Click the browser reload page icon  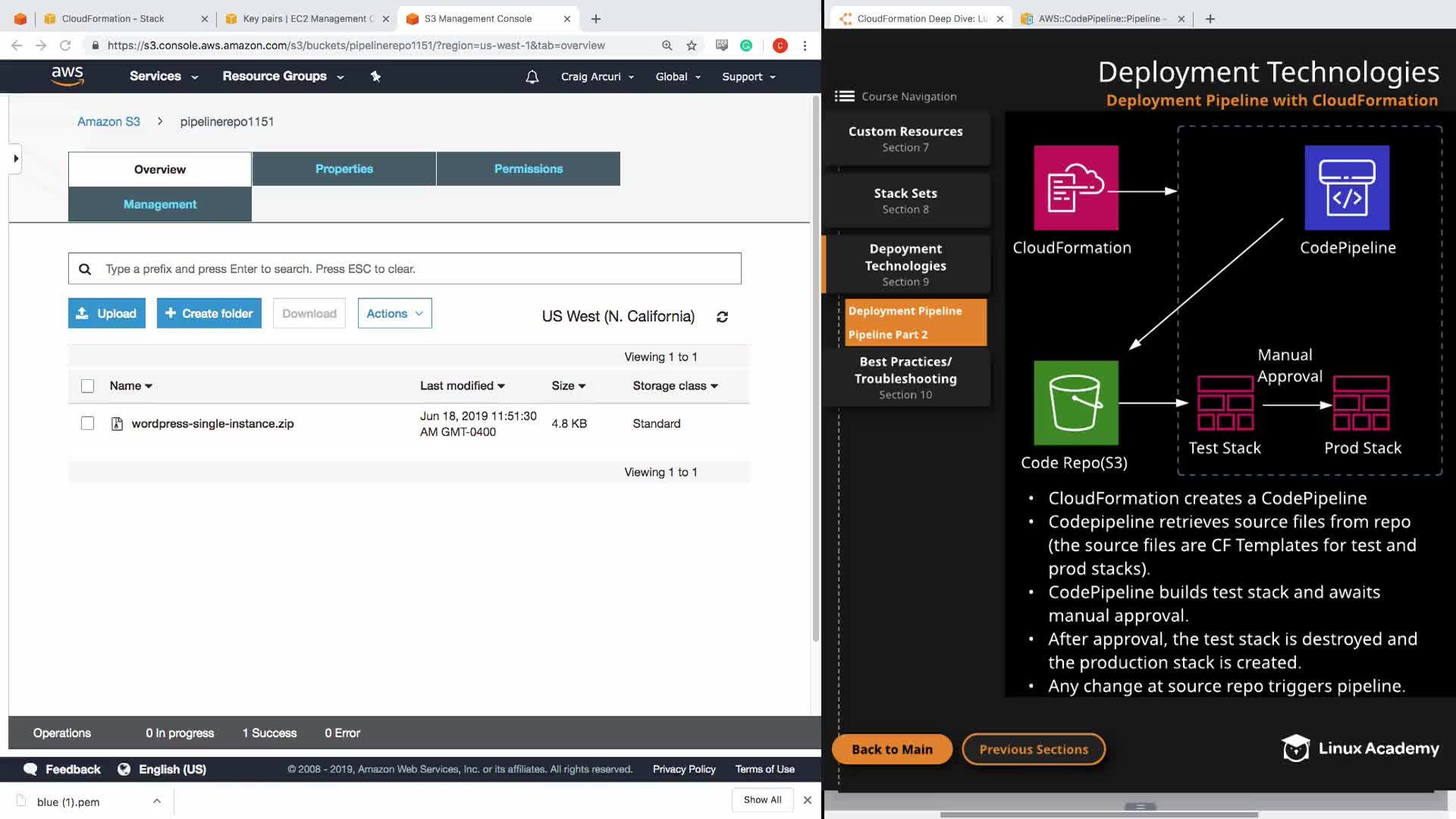point(65,45)
